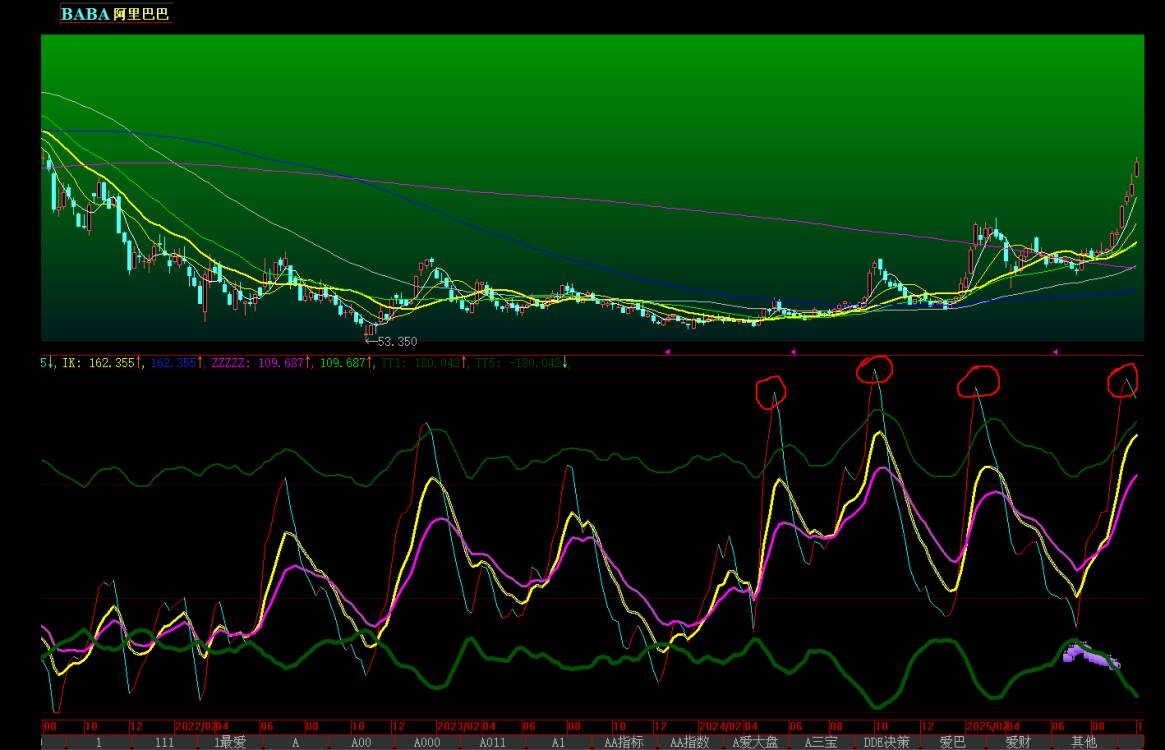Click the BABA 阿里巴巴 stock title
The width and height of the screenshot is (1165, 750).
(x=116, y=13)
